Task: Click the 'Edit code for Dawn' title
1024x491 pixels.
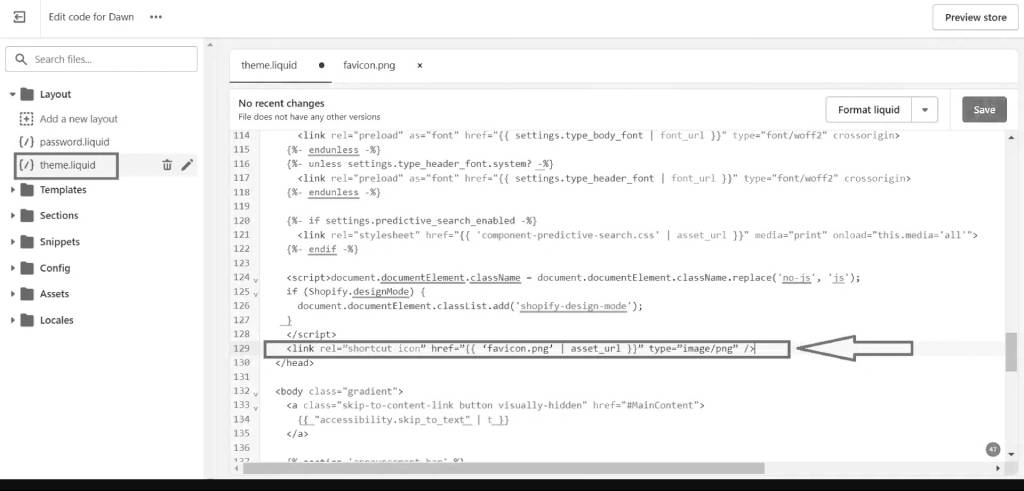Action: [x=91, y=17]
